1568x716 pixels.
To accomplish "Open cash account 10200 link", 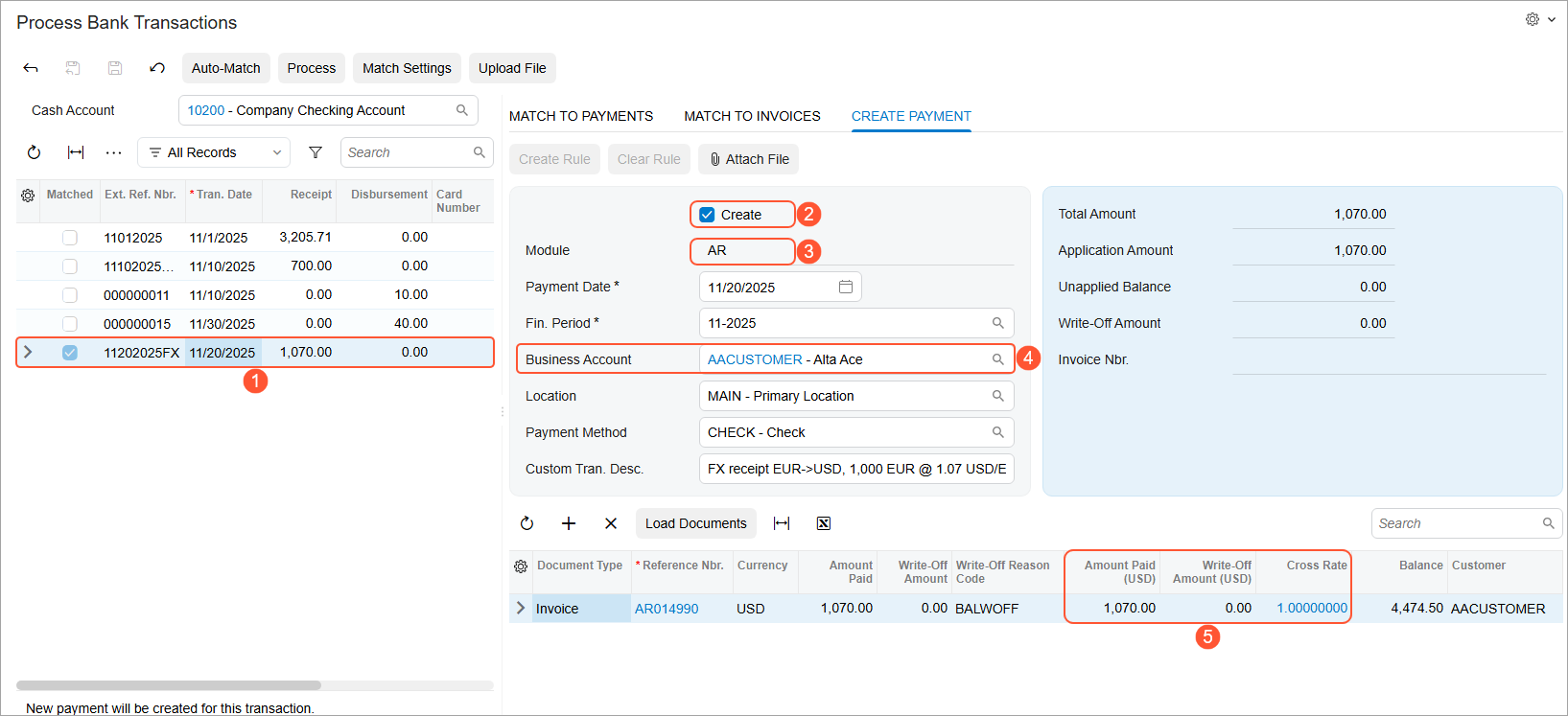I will (x=206, y=110).
